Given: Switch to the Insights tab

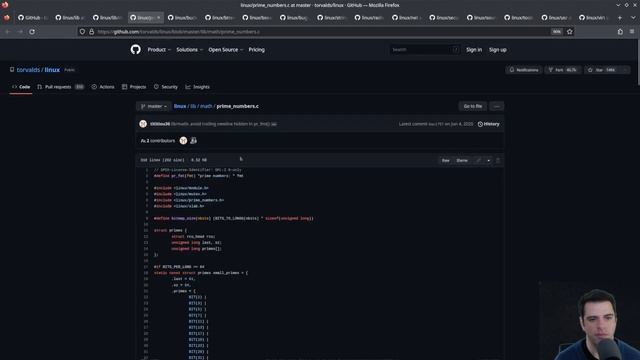Looking at the screenshot, I should (198, 87).
